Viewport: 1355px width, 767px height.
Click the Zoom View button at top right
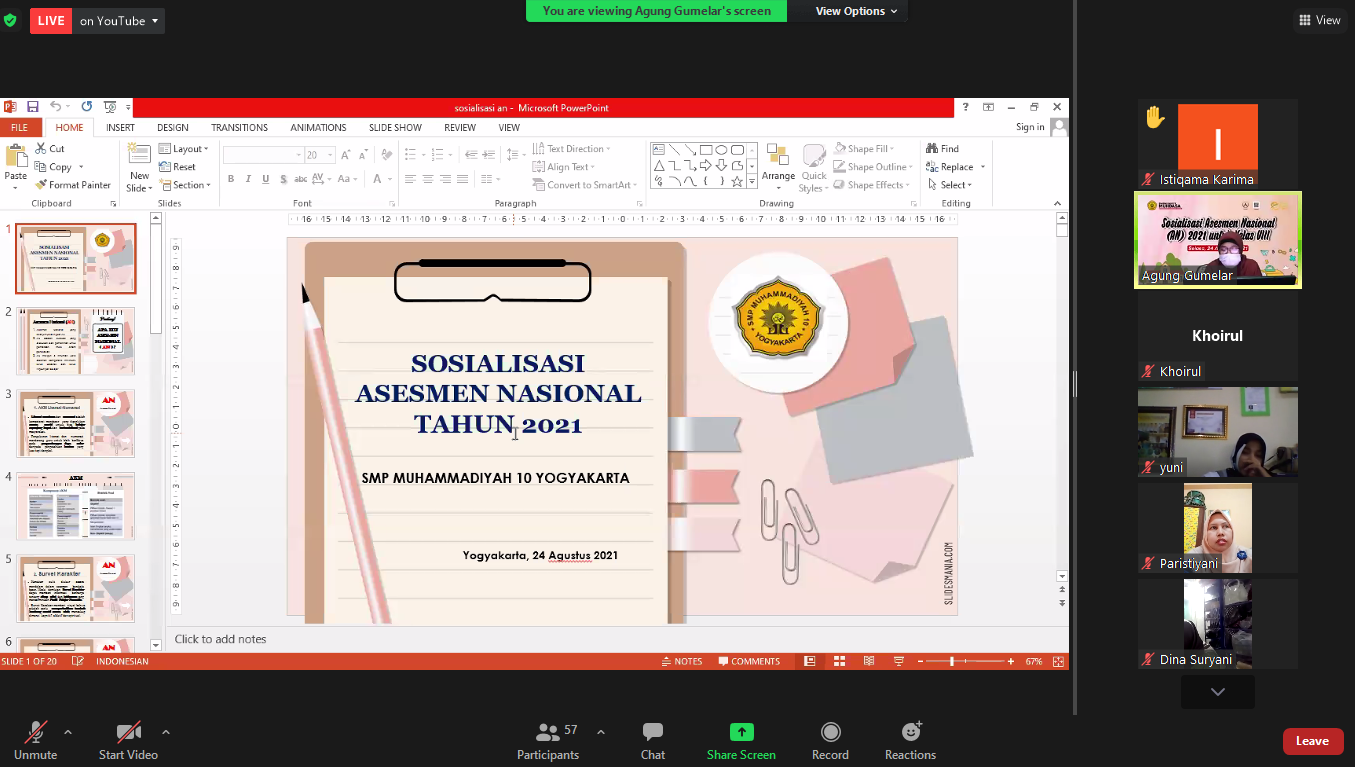pos(1319,20)
